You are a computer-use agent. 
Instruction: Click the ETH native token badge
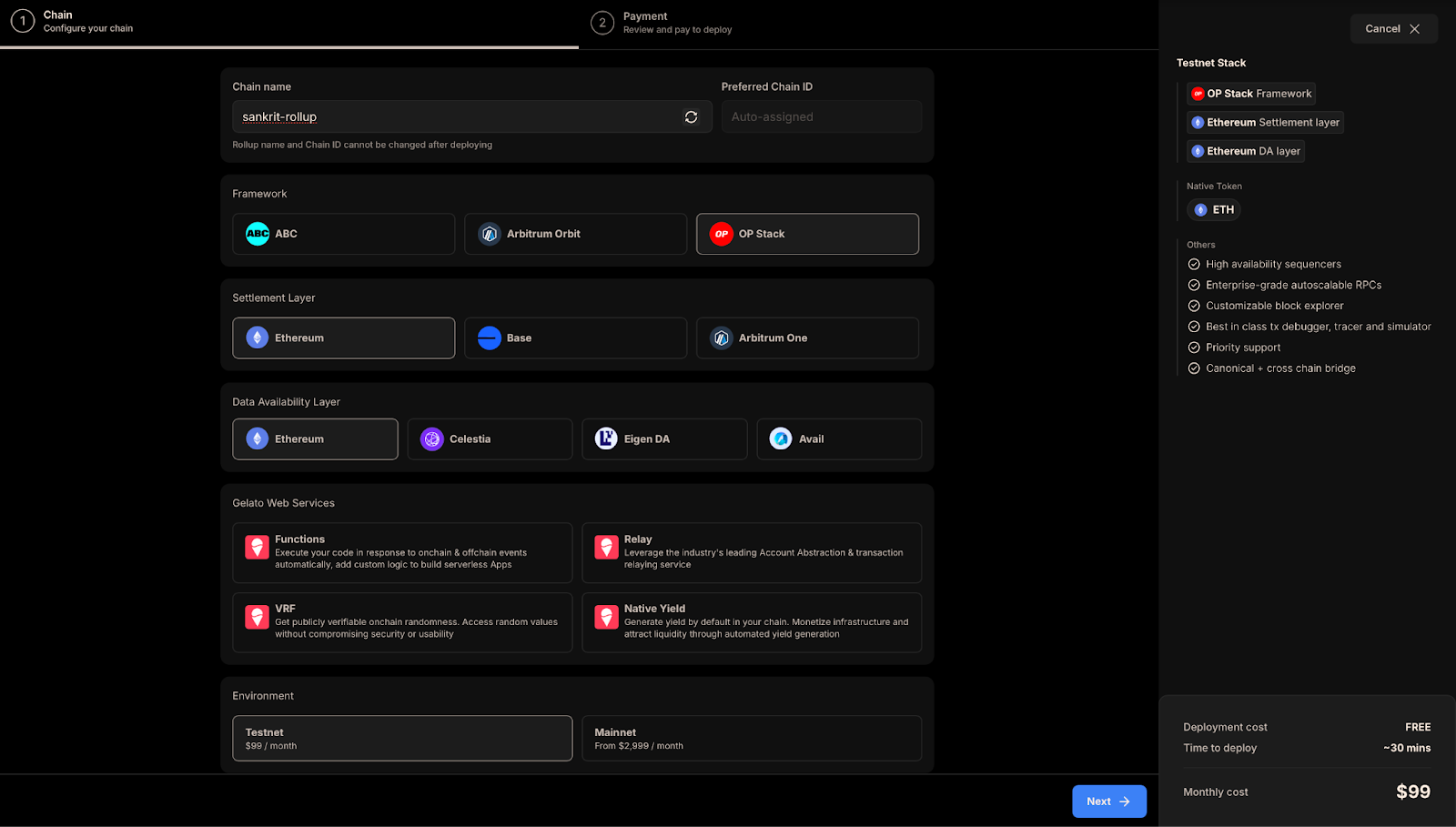coord(1213,209)
